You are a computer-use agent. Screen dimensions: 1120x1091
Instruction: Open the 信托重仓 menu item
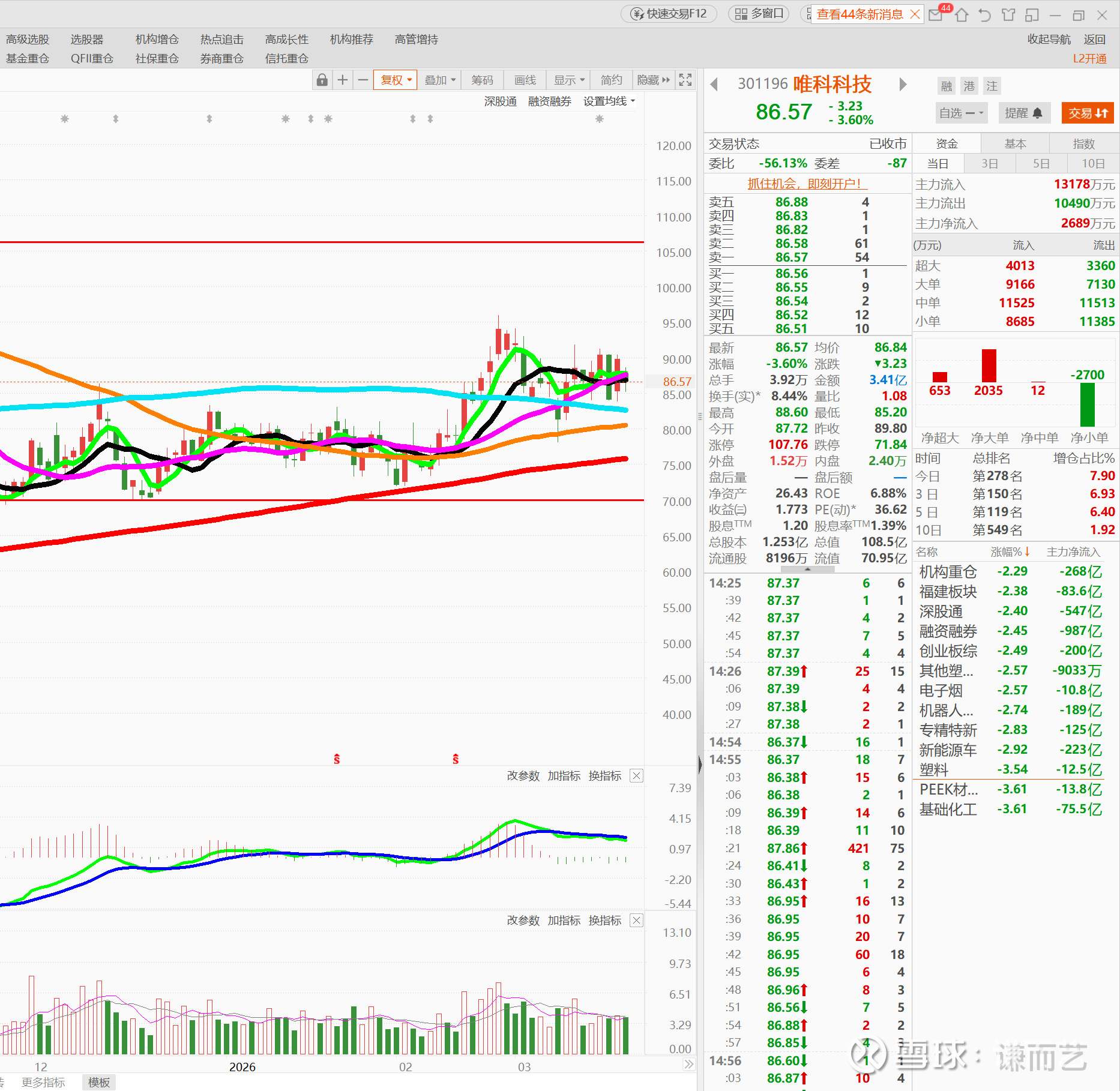pyautogui.click(x=287, y=58)
